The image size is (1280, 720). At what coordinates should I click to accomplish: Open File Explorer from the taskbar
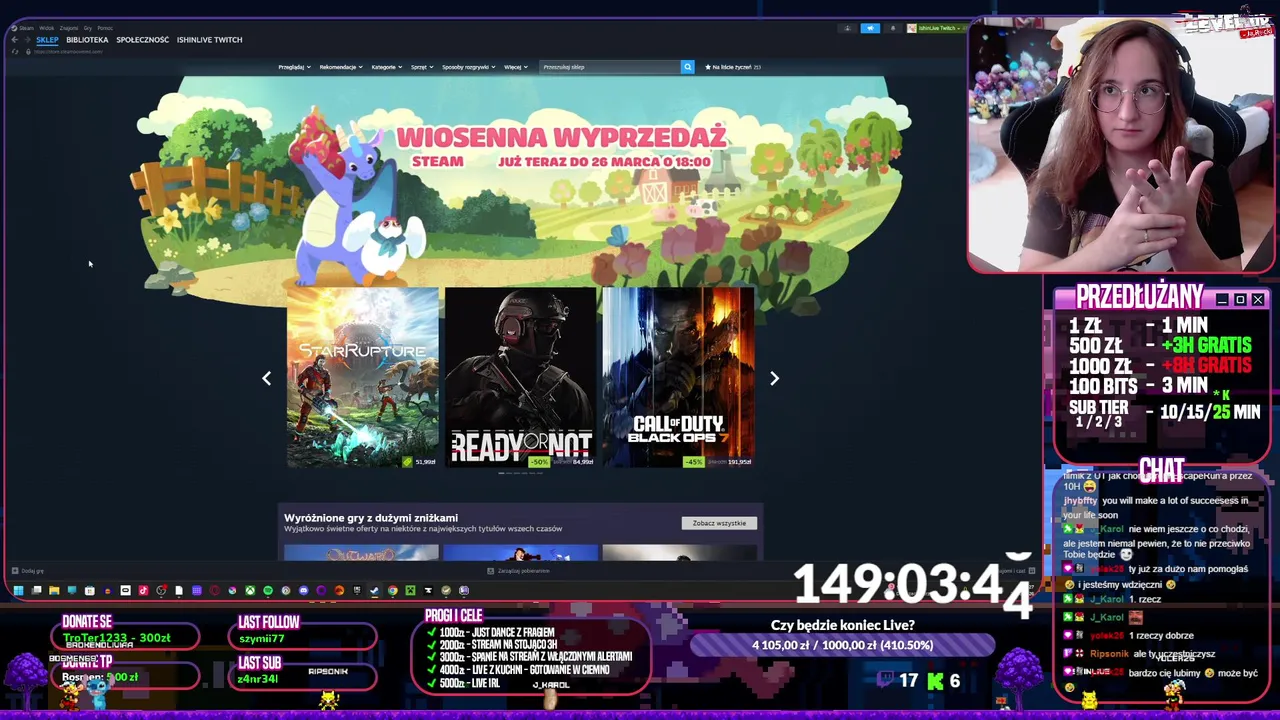click(54, 590)
